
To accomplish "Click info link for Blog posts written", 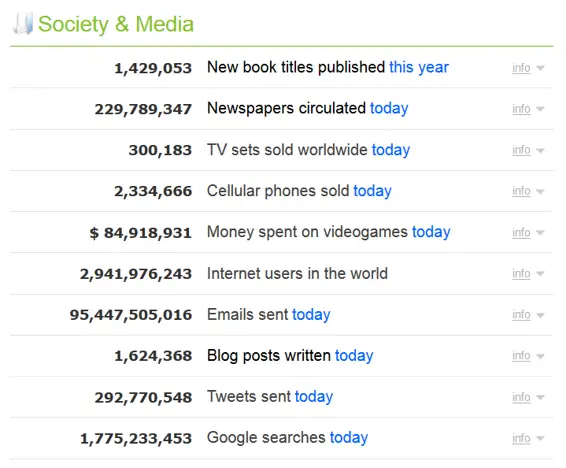I will point(521,355).
